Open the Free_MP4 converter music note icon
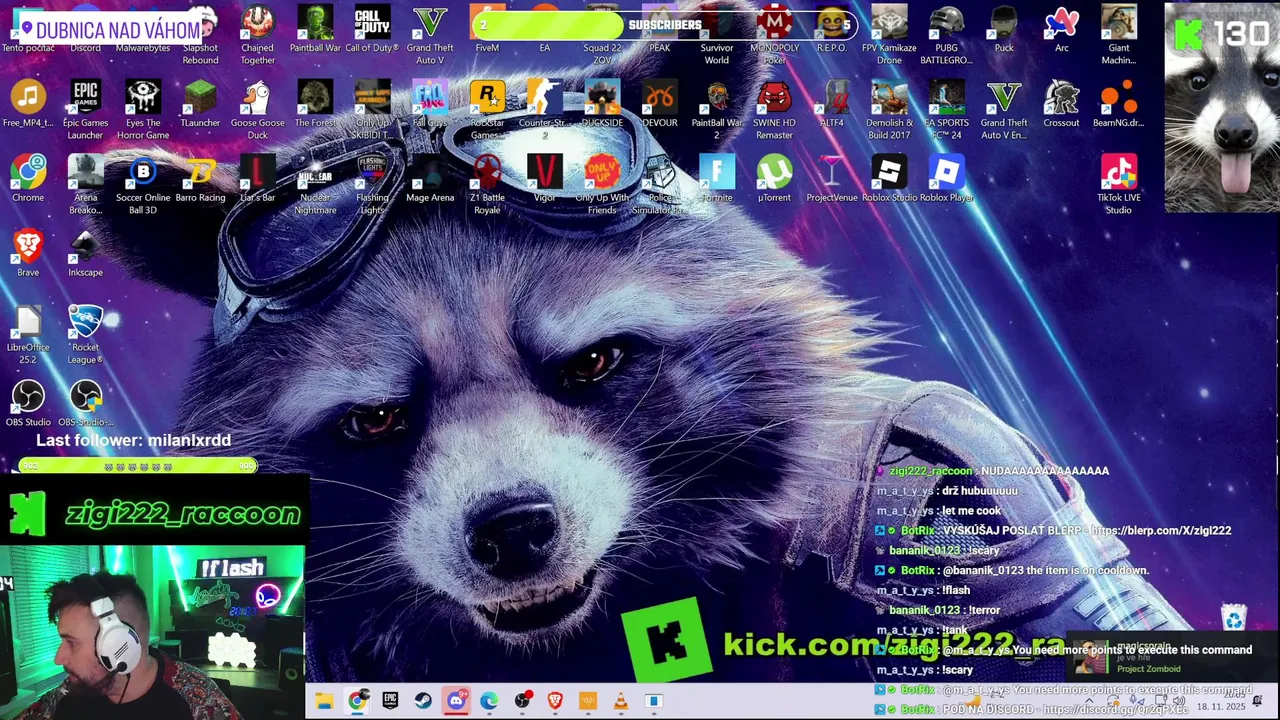Image resolution: width=1280 pixels, height=720 pixels. (28, 105)
